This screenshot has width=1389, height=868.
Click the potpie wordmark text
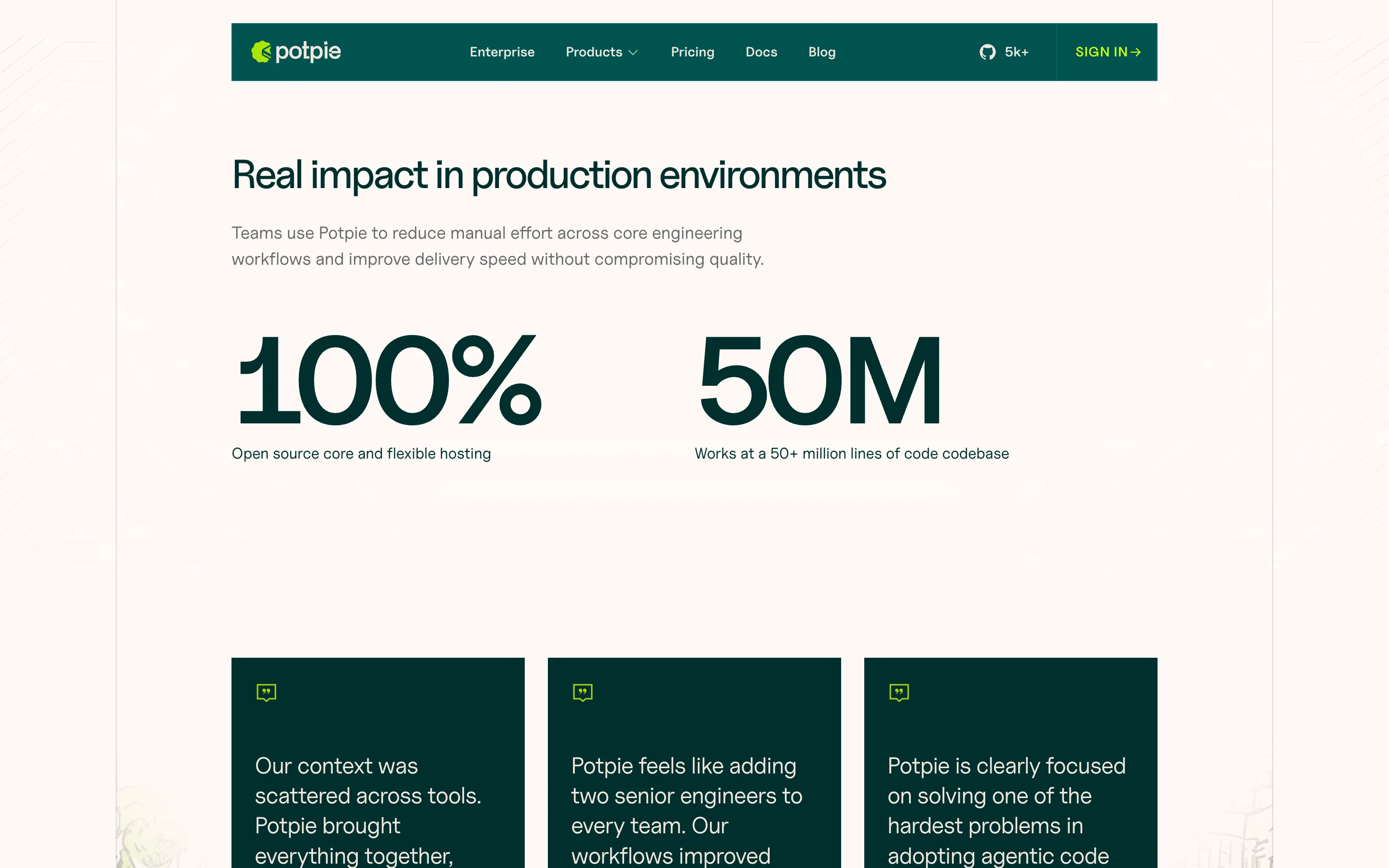[x=308, y=52]
